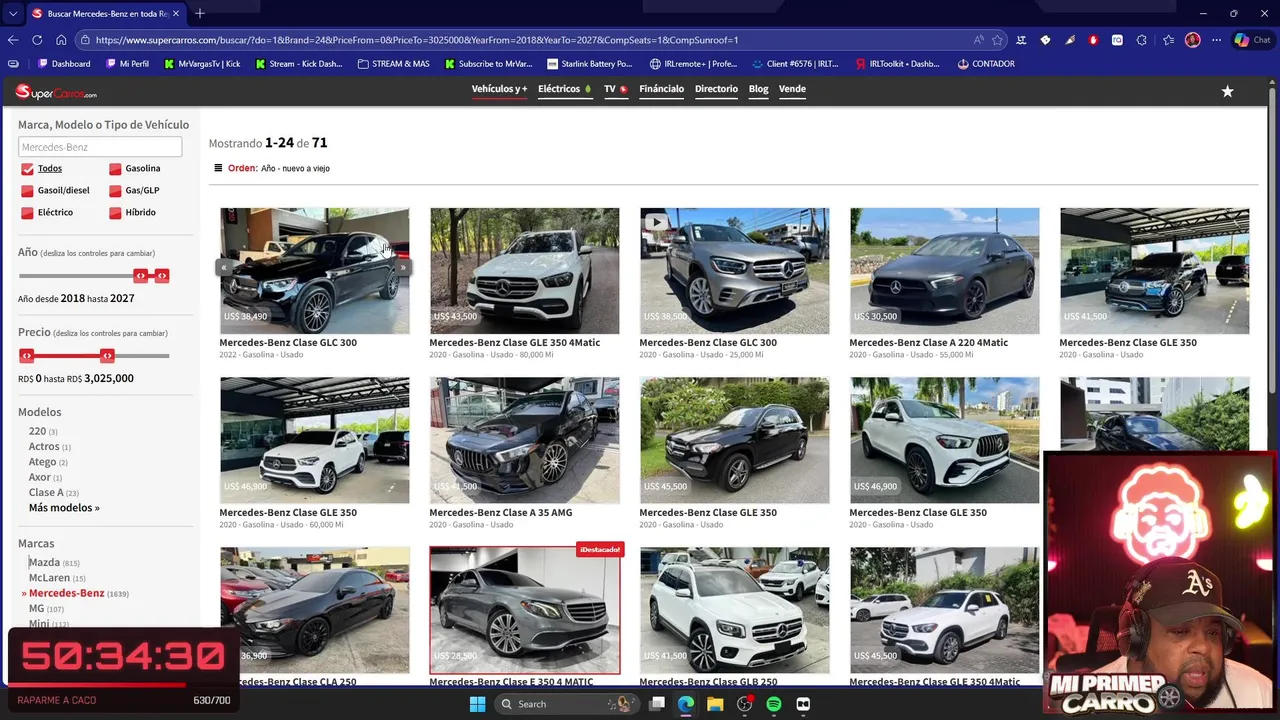Select the Atego model filter
The image size is (1280, 720).
point(42,462)
